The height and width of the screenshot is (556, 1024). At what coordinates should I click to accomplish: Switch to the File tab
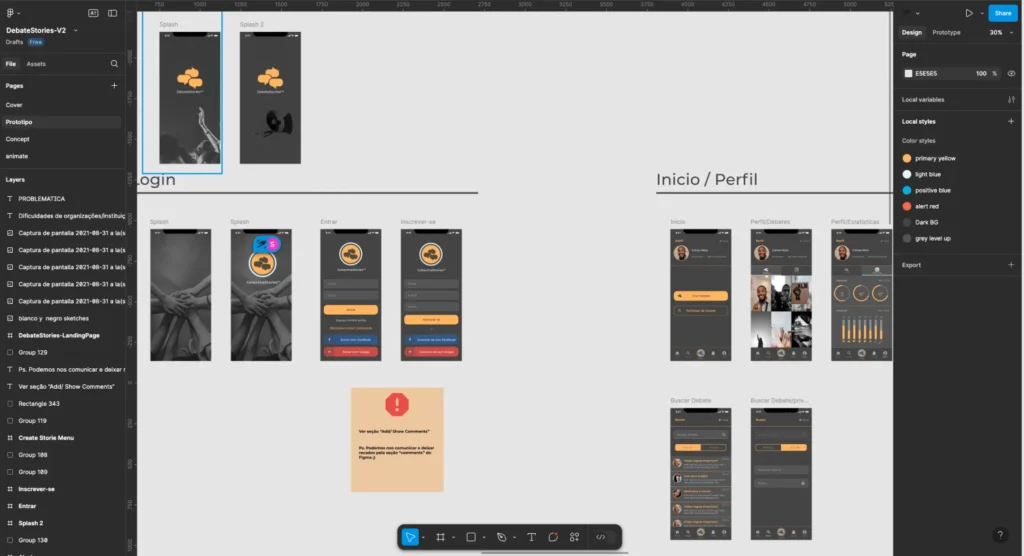point(10,64)
